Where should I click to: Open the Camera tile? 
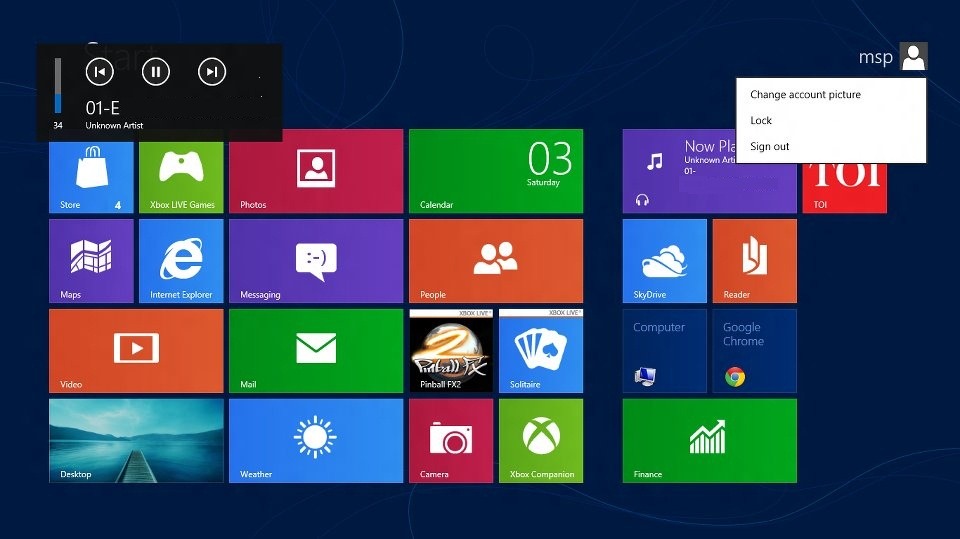tap(451, 441)
